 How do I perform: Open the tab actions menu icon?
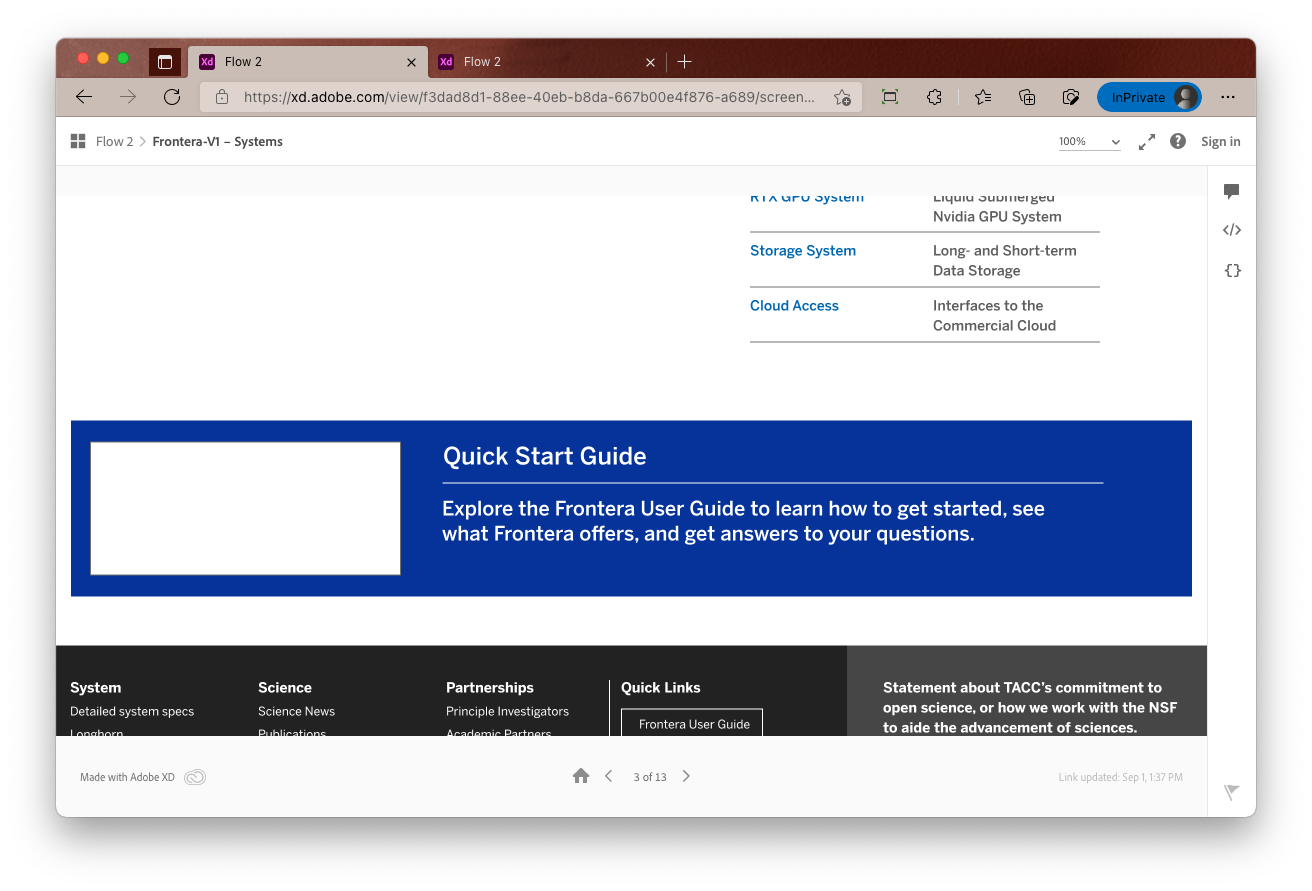[x=165, y=62]
